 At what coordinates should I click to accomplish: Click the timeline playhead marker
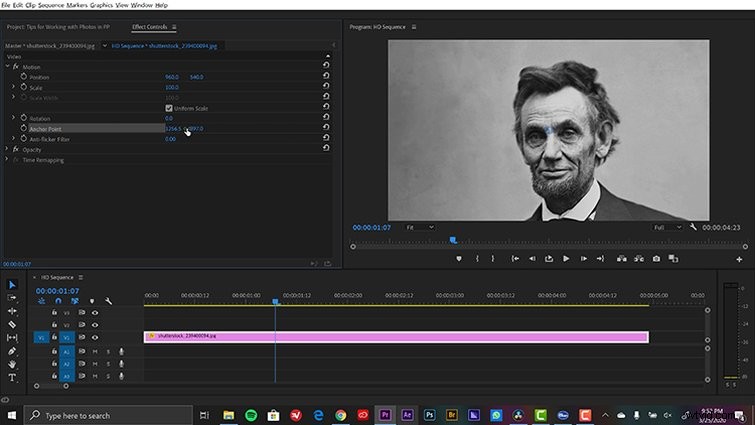tap(275, 301)
